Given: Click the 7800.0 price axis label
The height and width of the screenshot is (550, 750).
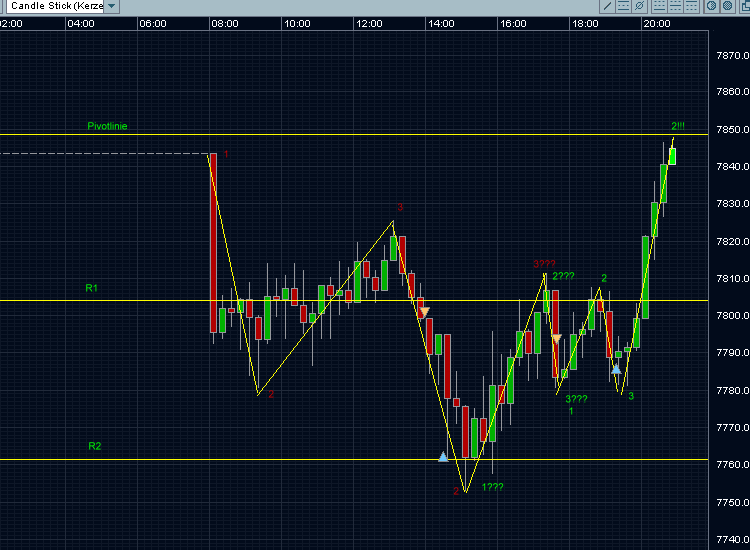Looking at the screenshot, I should [733, 316].
